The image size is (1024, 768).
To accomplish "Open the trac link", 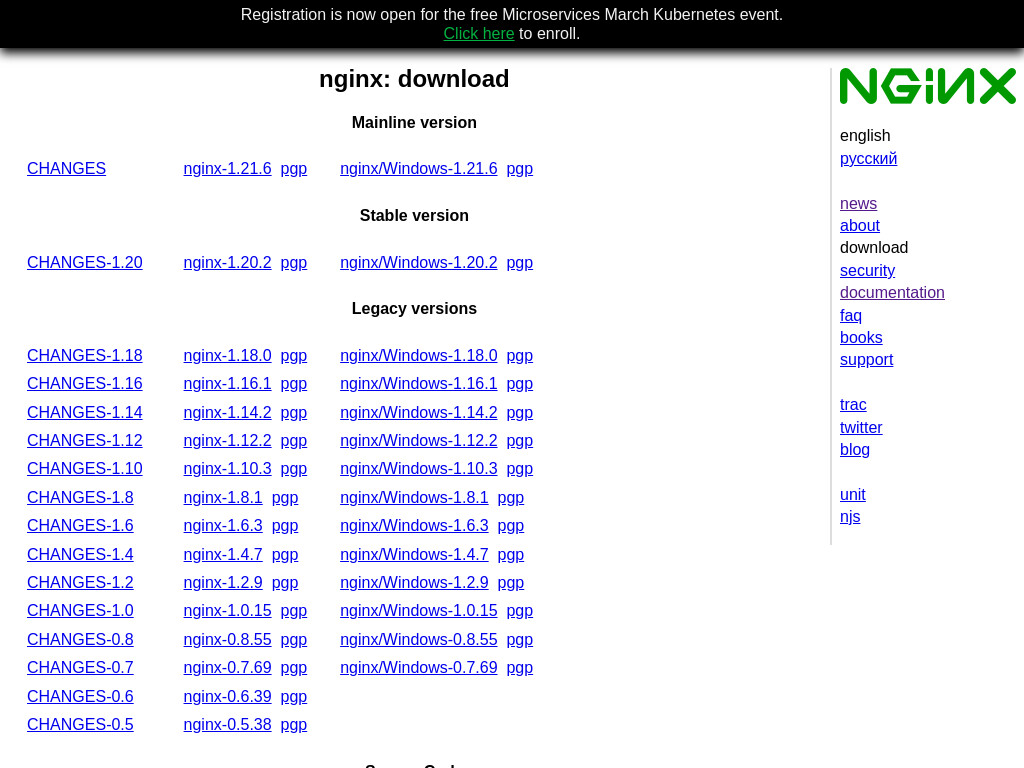I will 853,404.
